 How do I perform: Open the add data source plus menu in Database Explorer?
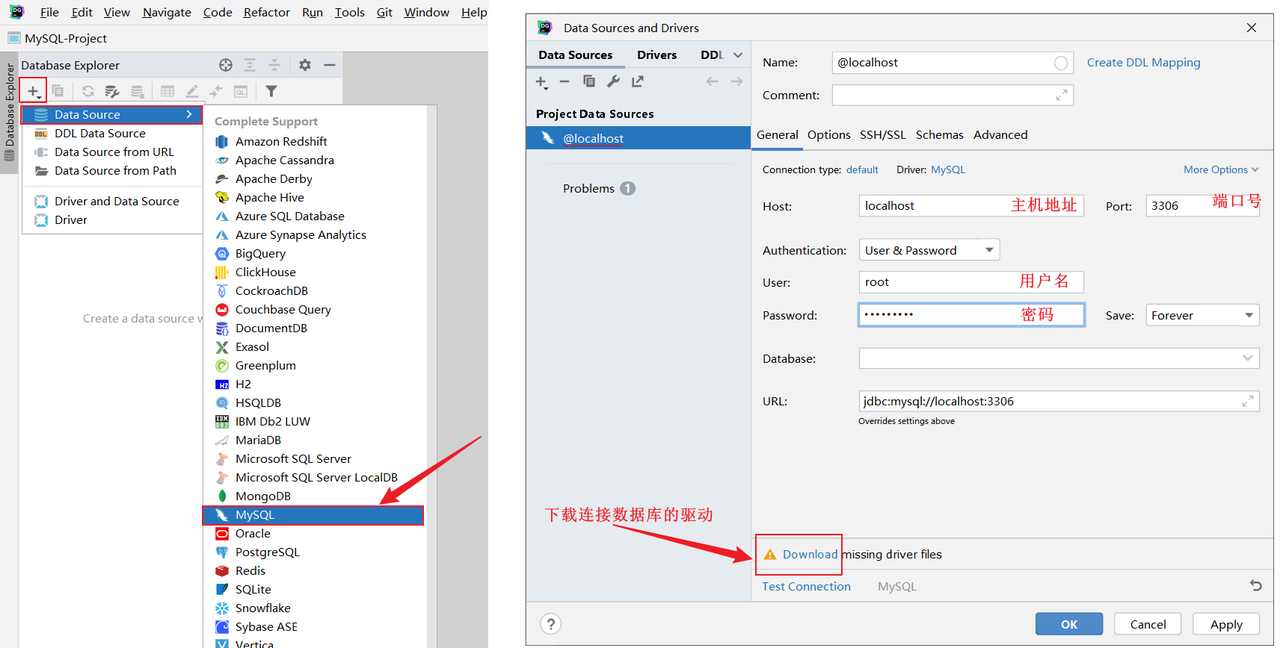pyautogui.click(x=33, y=91)
